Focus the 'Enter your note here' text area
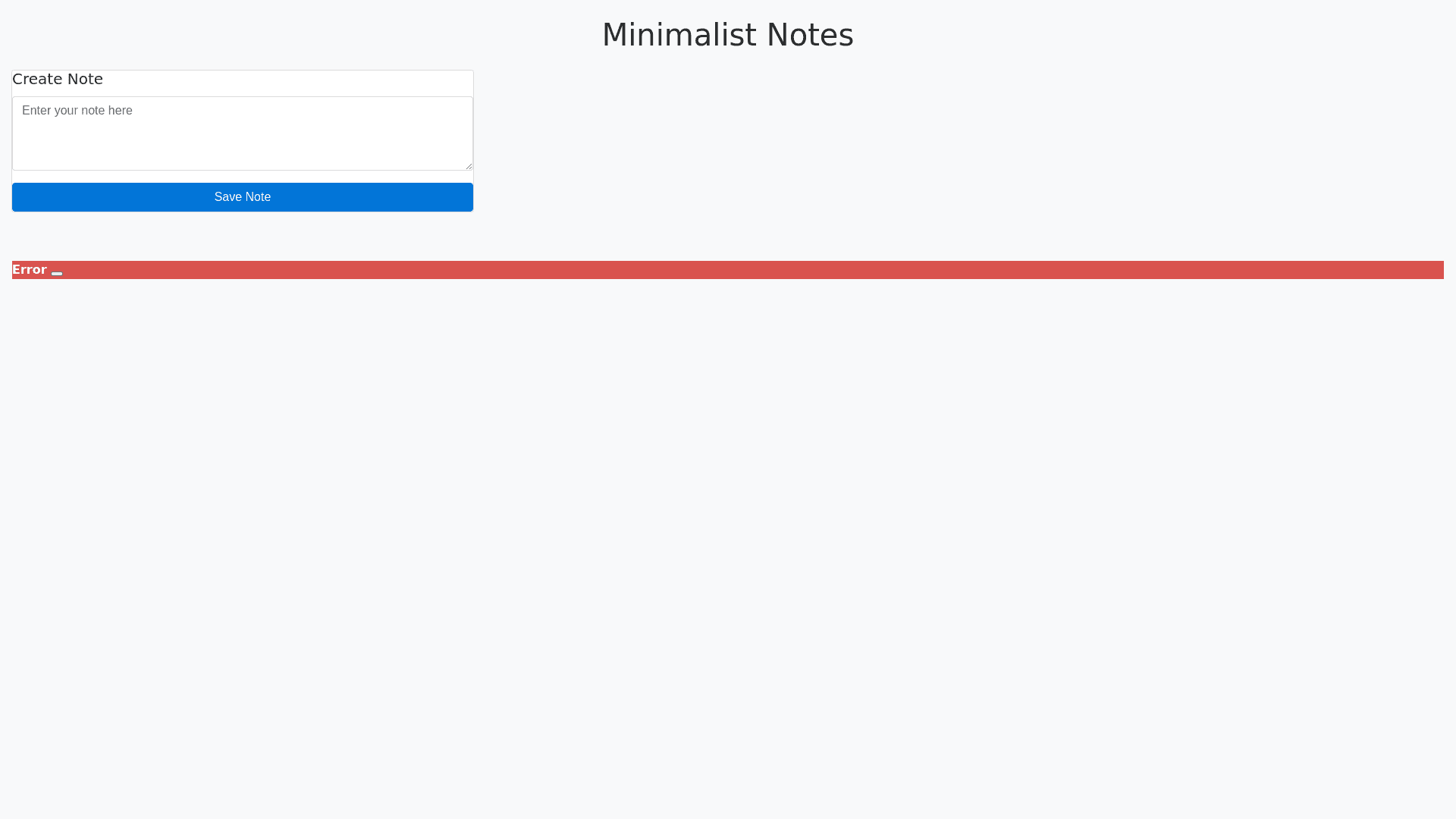Viewport: 1456px width, 819px height. click(x=243, y=133)
